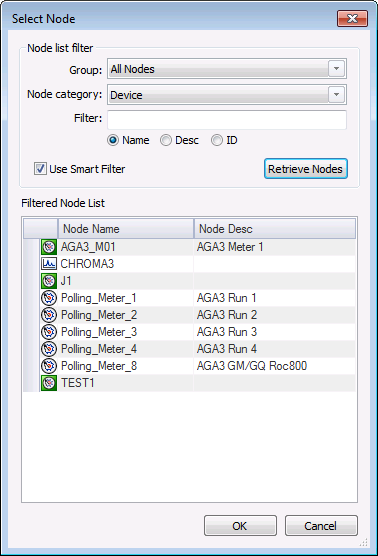Click the CHROMA3 chromatograph icon

click(49, 264)
